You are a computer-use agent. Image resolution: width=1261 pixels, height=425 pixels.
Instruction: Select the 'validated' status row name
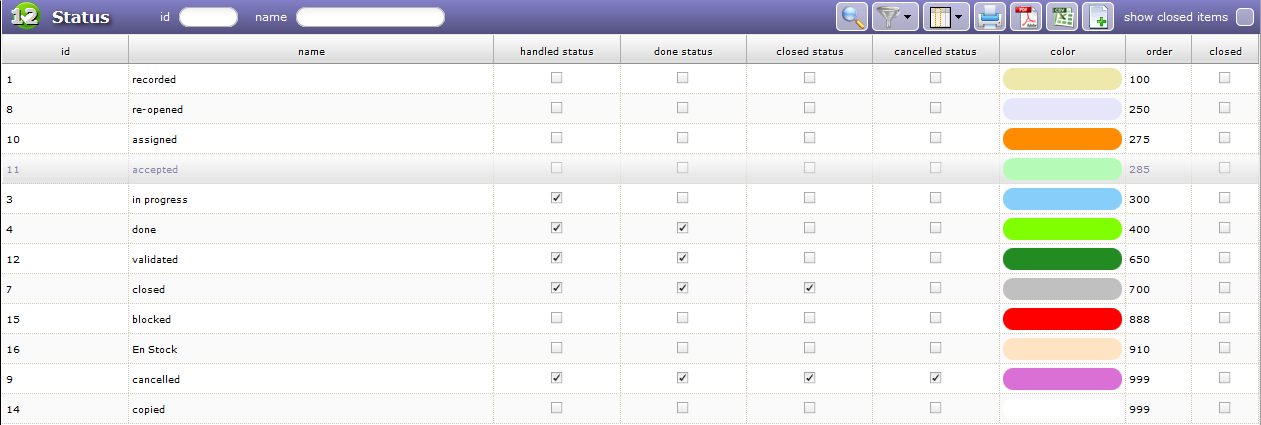(x=155, y=259)
